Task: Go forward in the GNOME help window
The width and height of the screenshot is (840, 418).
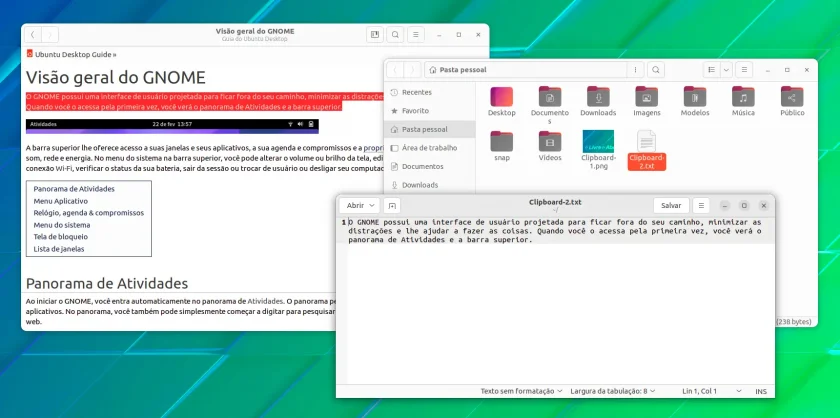Action: [x=50, y=35]
